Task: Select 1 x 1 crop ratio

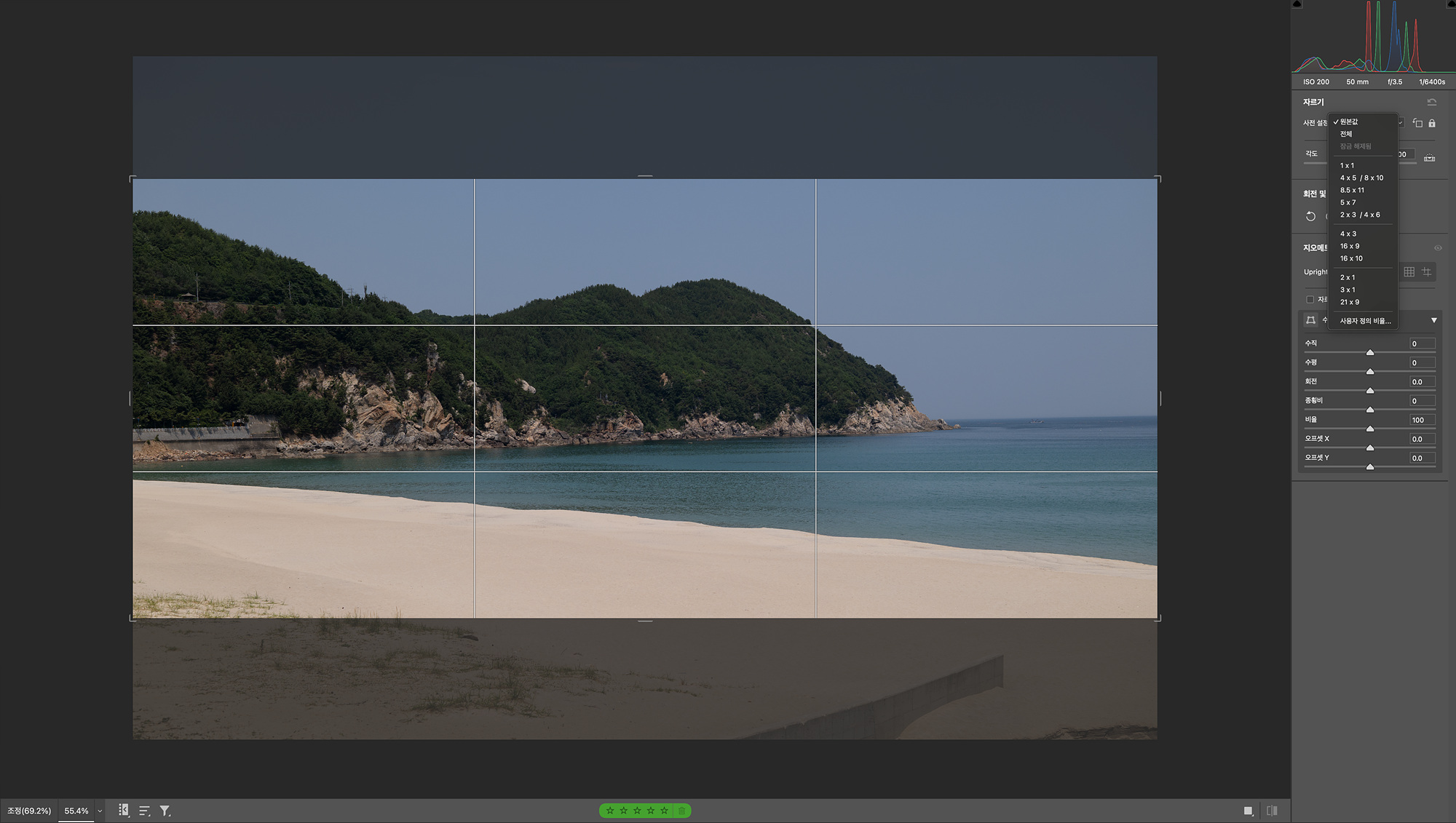Action: point(1347,165)
